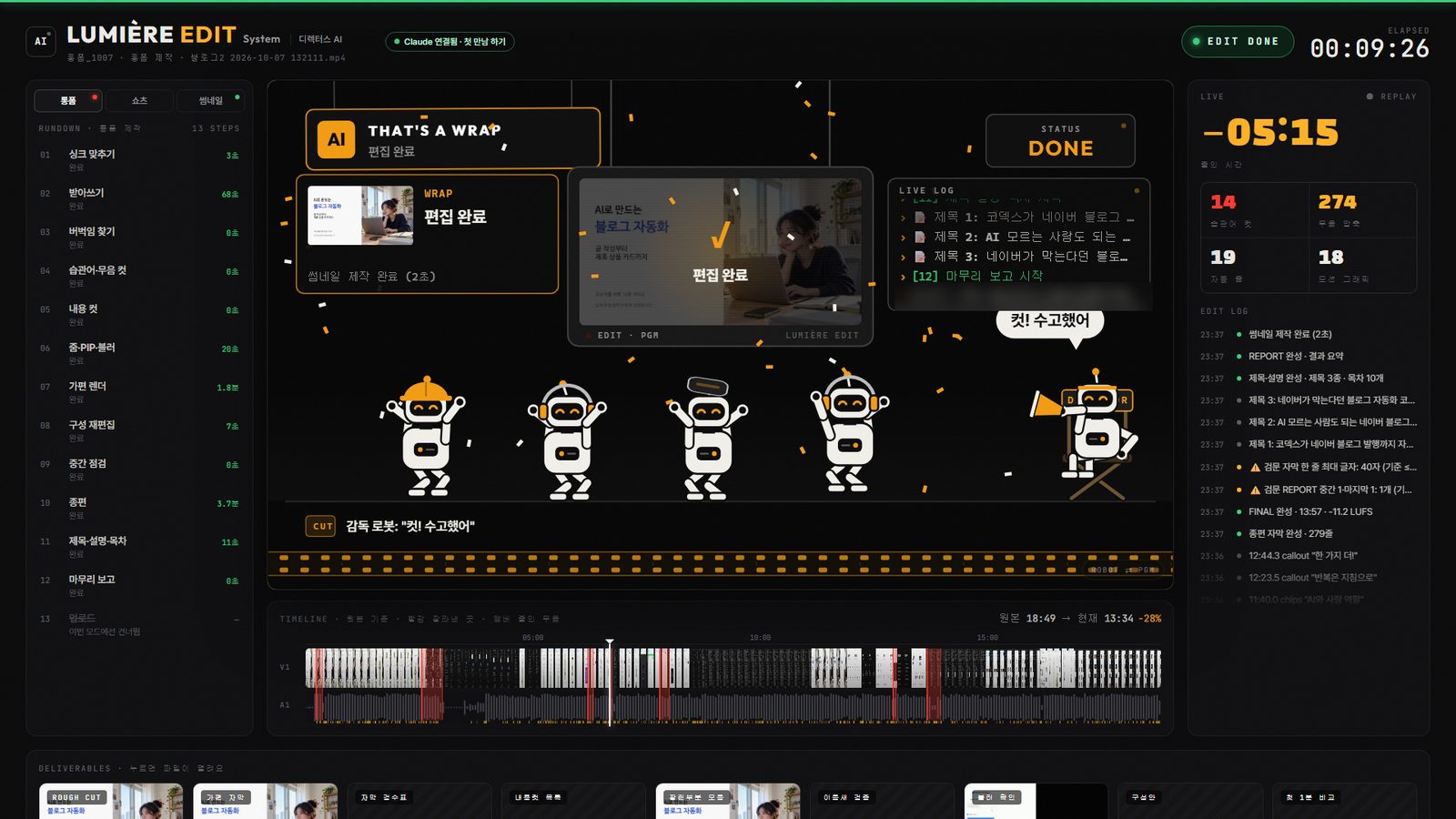Click the AI logo badge beside LUMIÈRE EDIT
The image size is (1456, 819).
pos(41,41)
